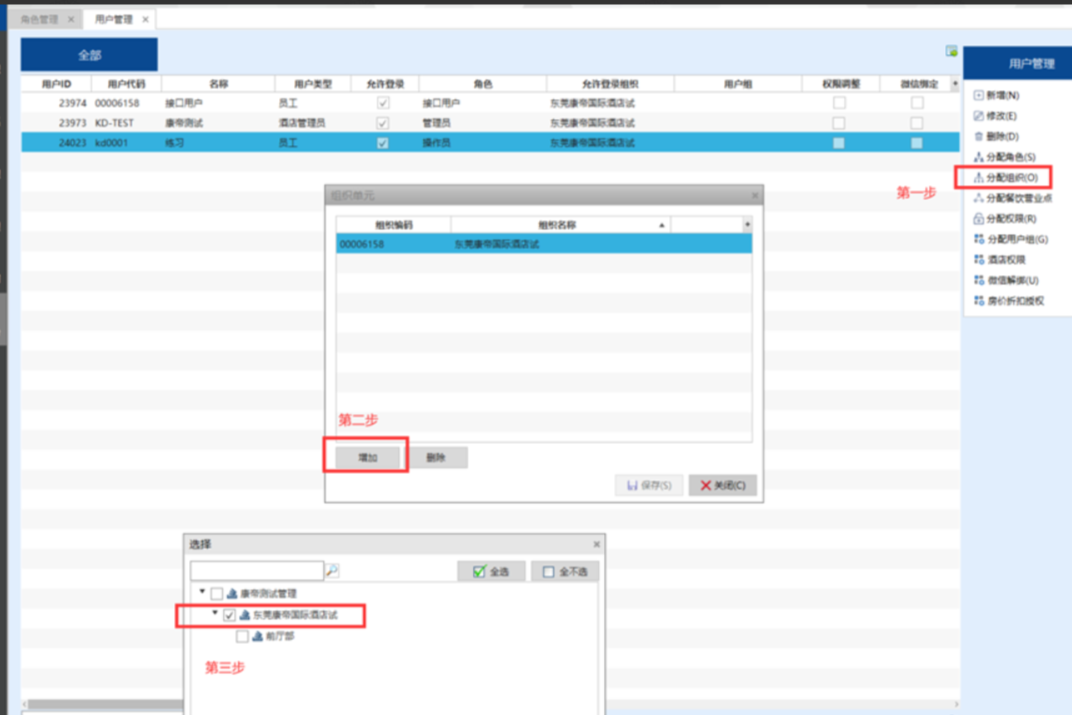The height and width of the screenshot is (715, 1072).
Task: Collapse the 东莞康帝国际酒店试 tree node arrow
Action: point(215,614)
